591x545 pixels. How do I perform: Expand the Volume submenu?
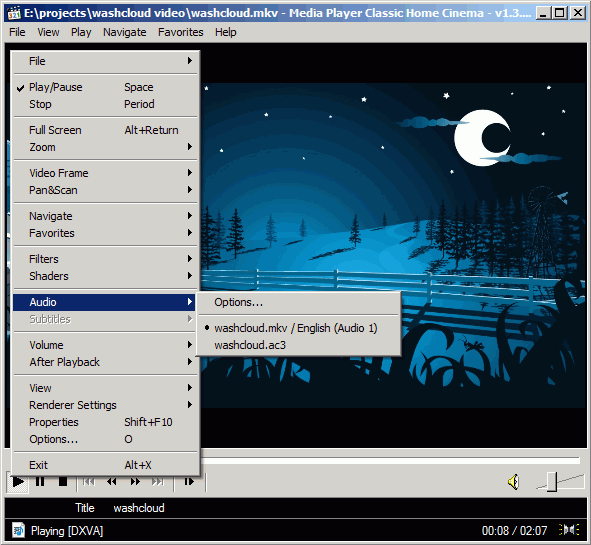(x=105, y=345)
